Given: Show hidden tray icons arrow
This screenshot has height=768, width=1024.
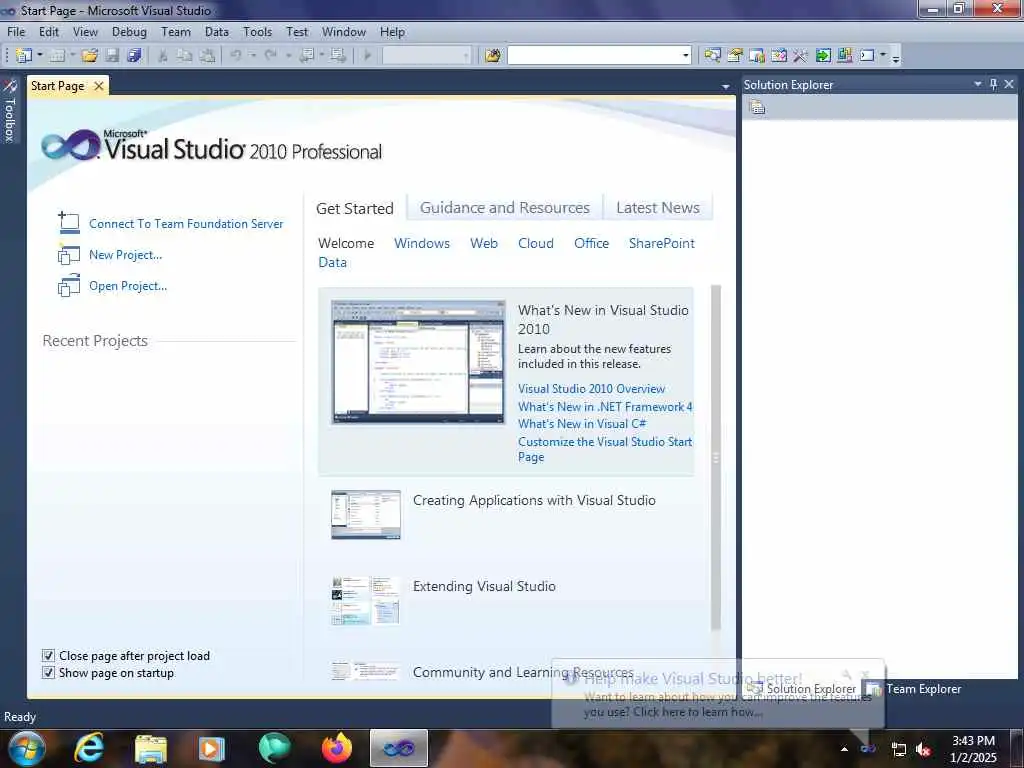Looking at the screenshot, I should pyautogui.click(x=844, y=749).
